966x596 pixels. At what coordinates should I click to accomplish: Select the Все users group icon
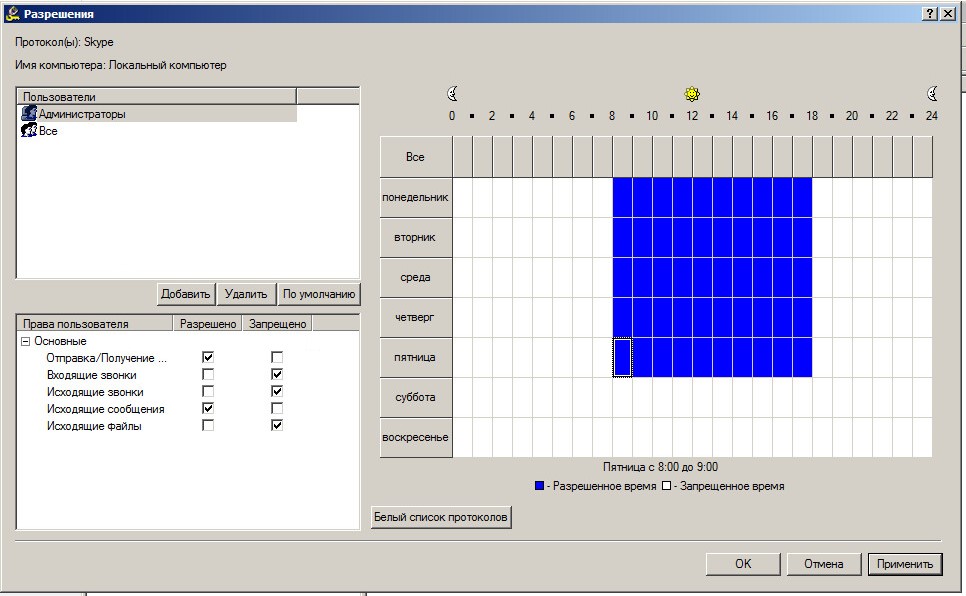click(x=29, y=130)
